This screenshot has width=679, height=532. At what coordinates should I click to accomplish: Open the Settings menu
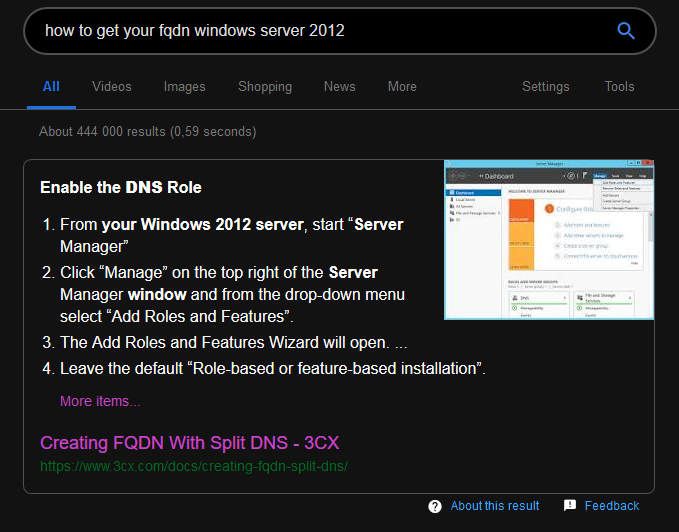pyautogui.click(x=546, y=87)
